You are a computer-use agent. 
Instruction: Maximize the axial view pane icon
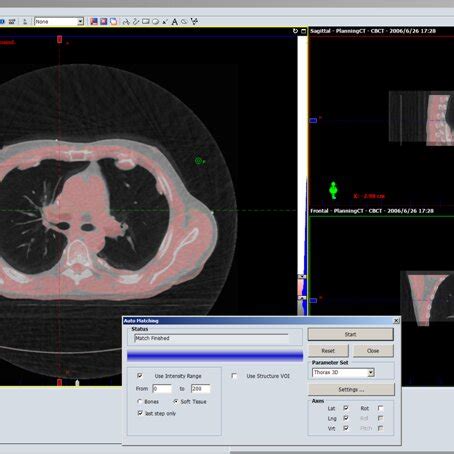click(x=303, y=31)
